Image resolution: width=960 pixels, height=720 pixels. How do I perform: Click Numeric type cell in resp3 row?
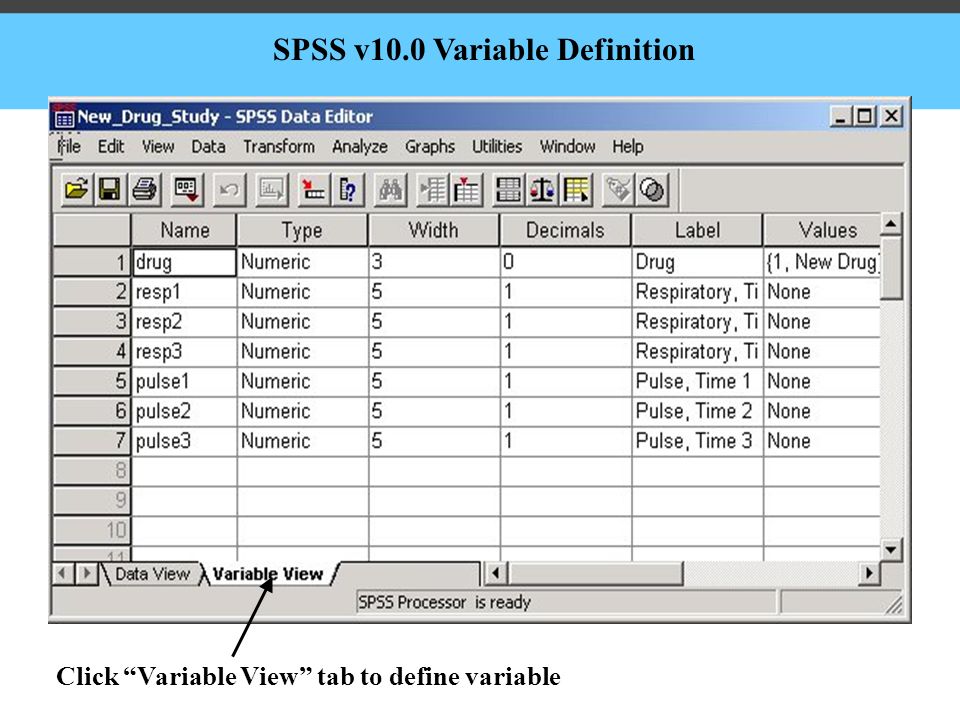coord(302,351)
